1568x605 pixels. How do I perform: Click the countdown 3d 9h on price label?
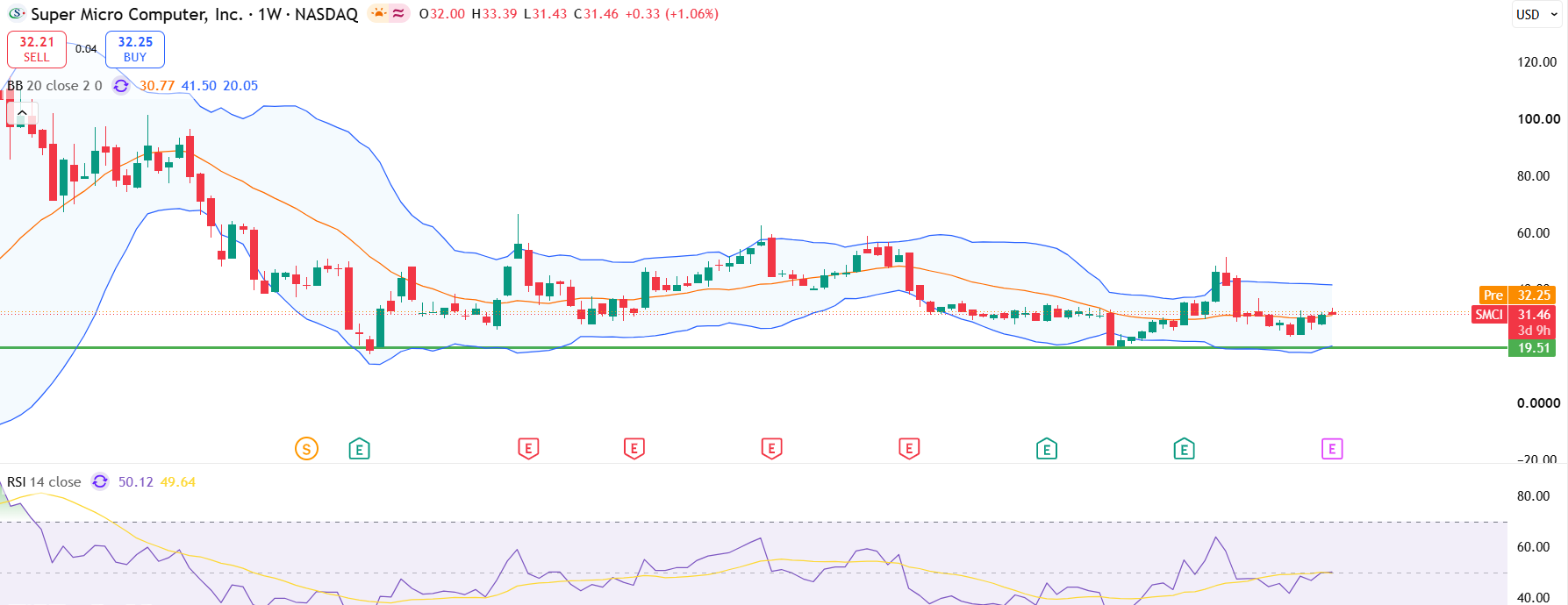tap(1534, 331)
